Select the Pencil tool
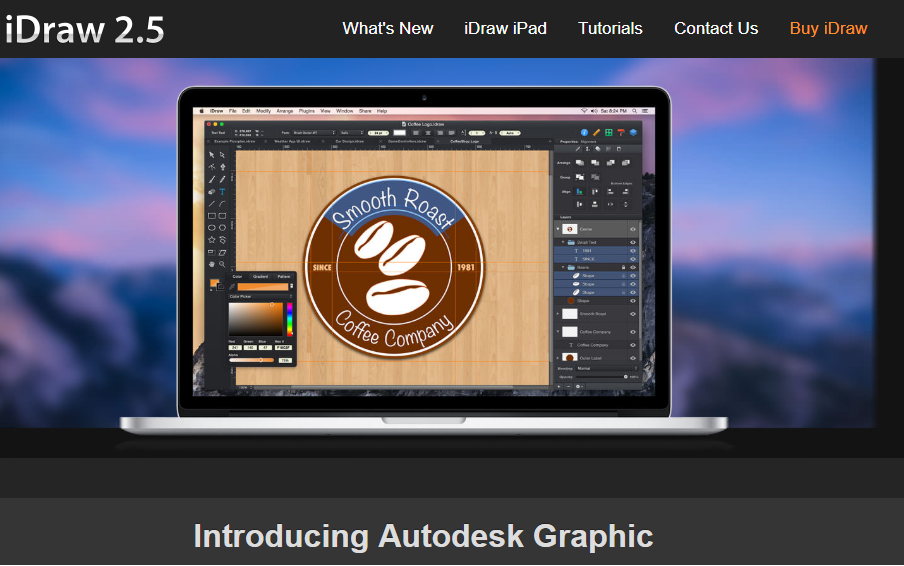 click(x=223, y=179)
